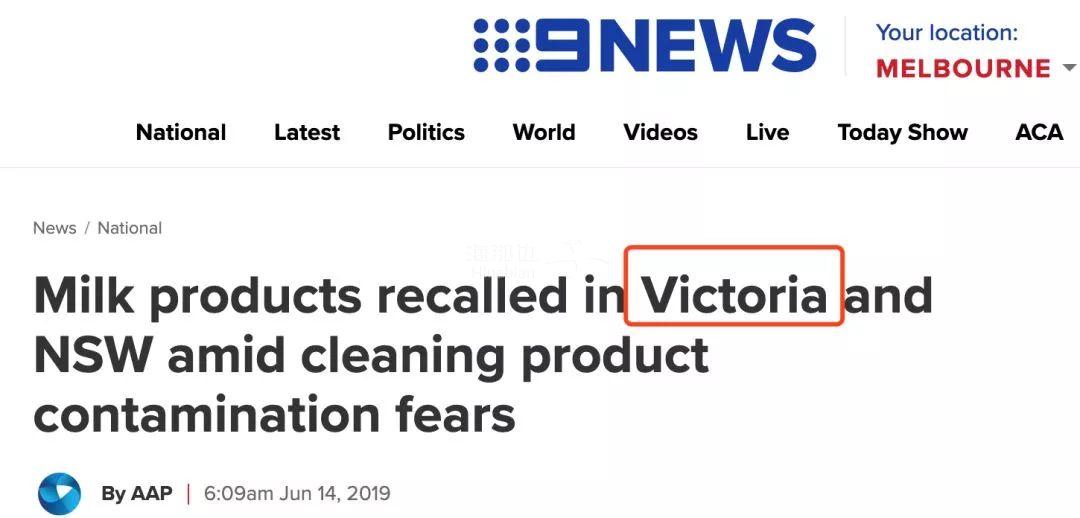Click the highlighted word Victoria
This screenshot has width=1080, height=518.
click(734, 295)
